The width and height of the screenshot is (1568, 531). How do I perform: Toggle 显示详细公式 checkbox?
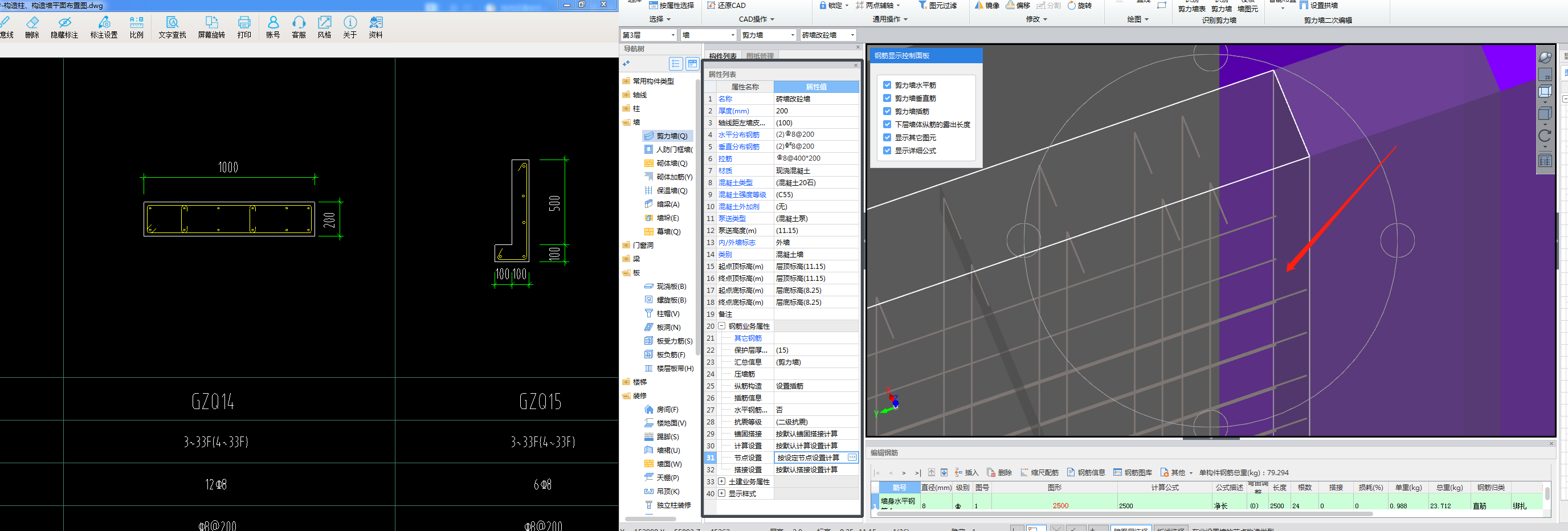[887, 150]
